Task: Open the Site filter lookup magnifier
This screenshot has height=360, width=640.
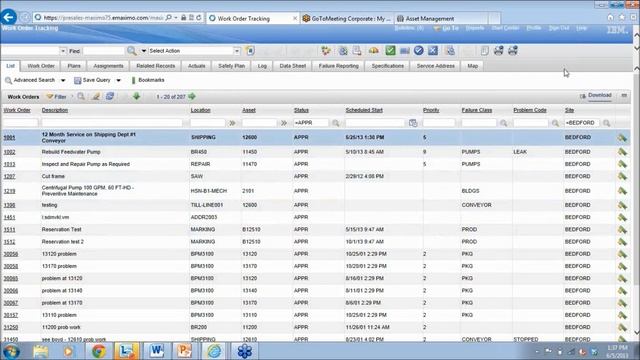Action: (x=607, y=123)
